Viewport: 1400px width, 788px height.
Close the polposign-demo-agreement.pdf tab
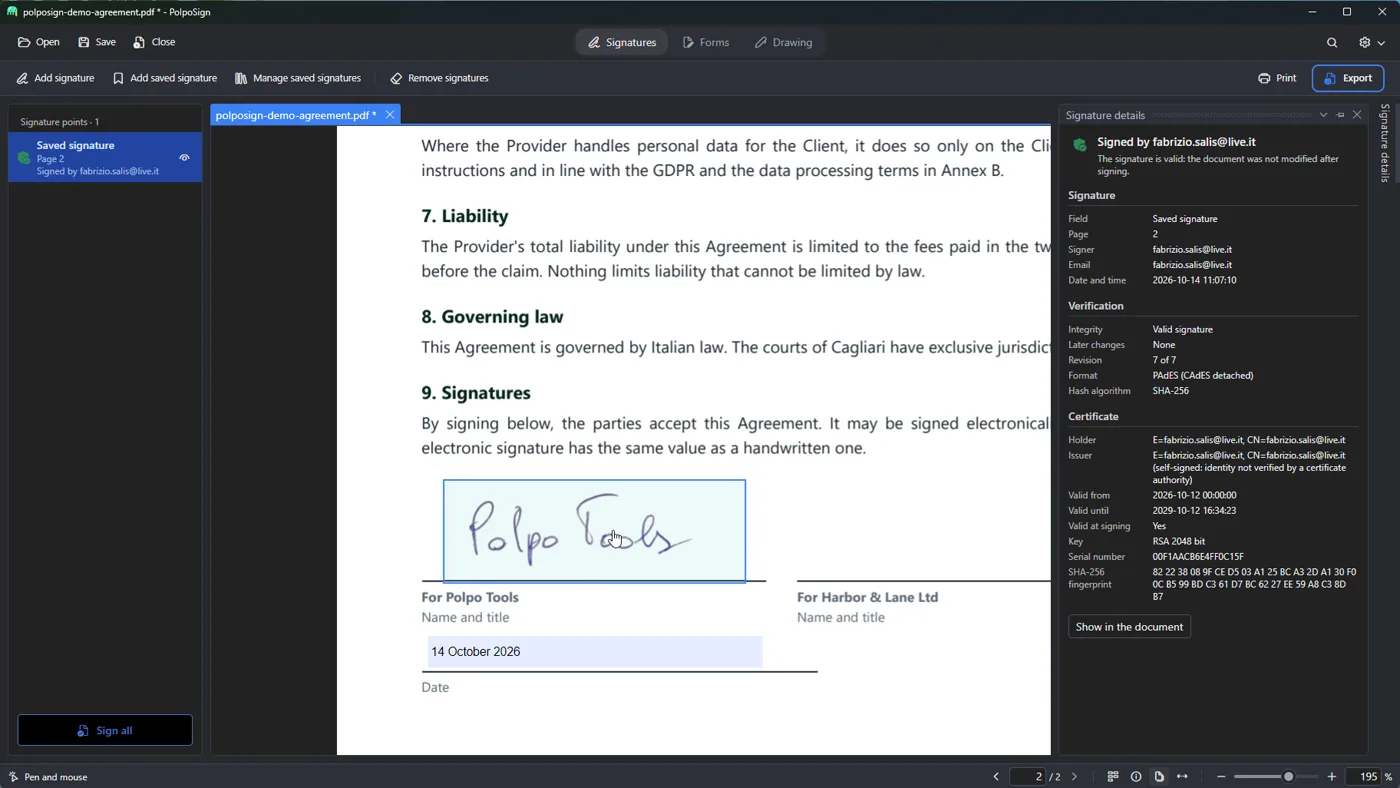click(390, 115)
